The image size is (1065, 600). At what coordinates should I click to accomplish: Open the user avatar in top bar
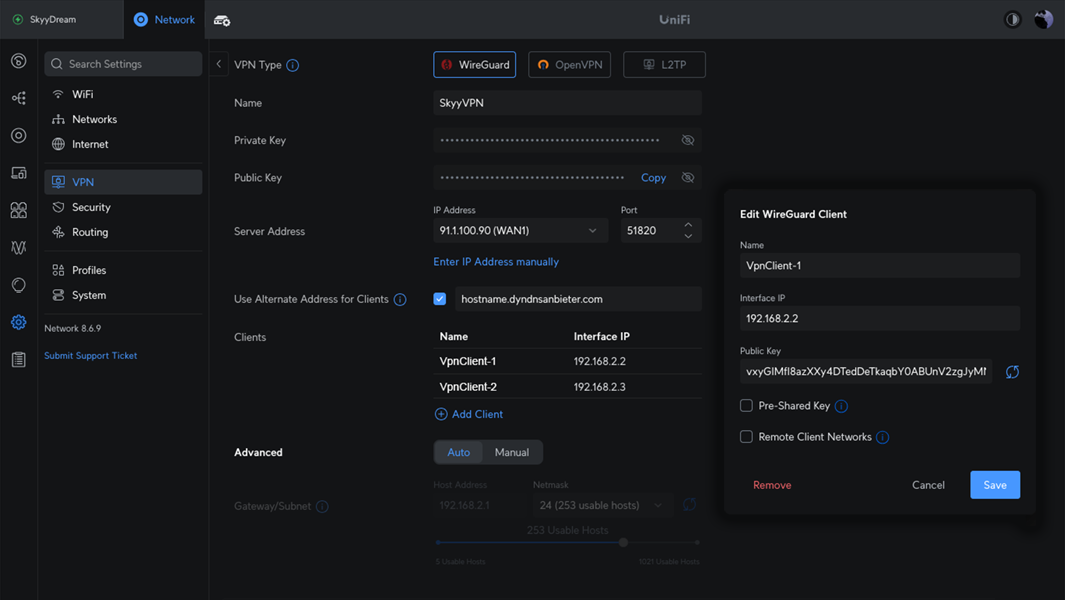(x=1043, y=20)
